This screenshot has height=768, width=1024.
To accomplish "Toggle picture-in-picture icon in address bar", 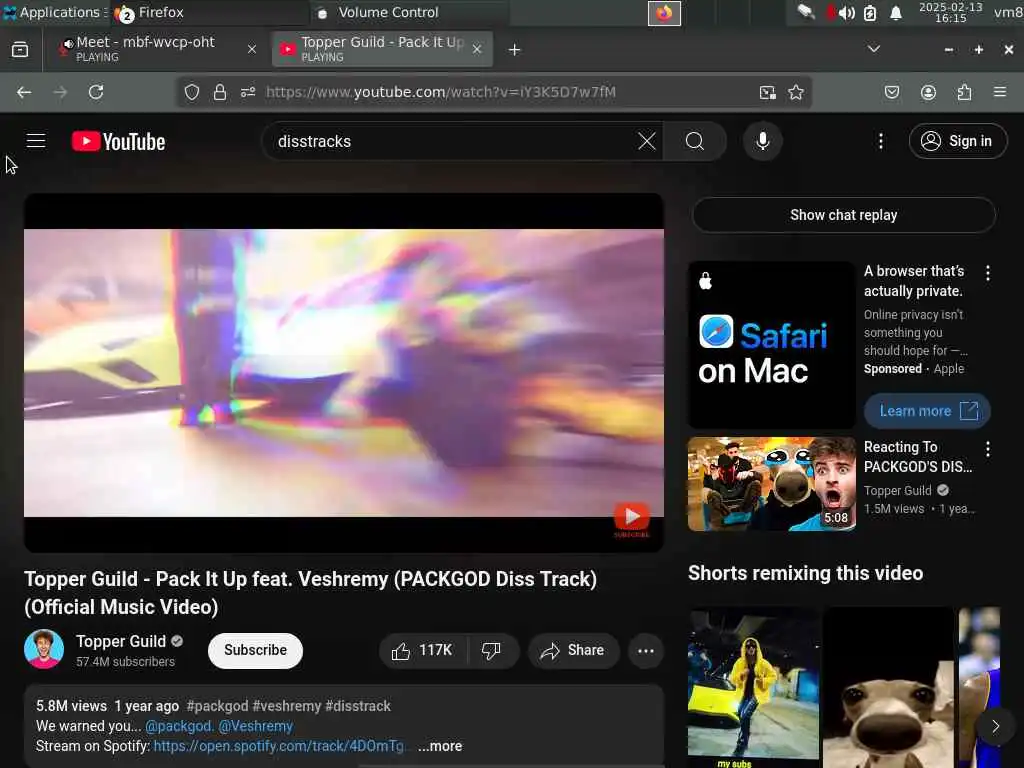I will 768,92.
